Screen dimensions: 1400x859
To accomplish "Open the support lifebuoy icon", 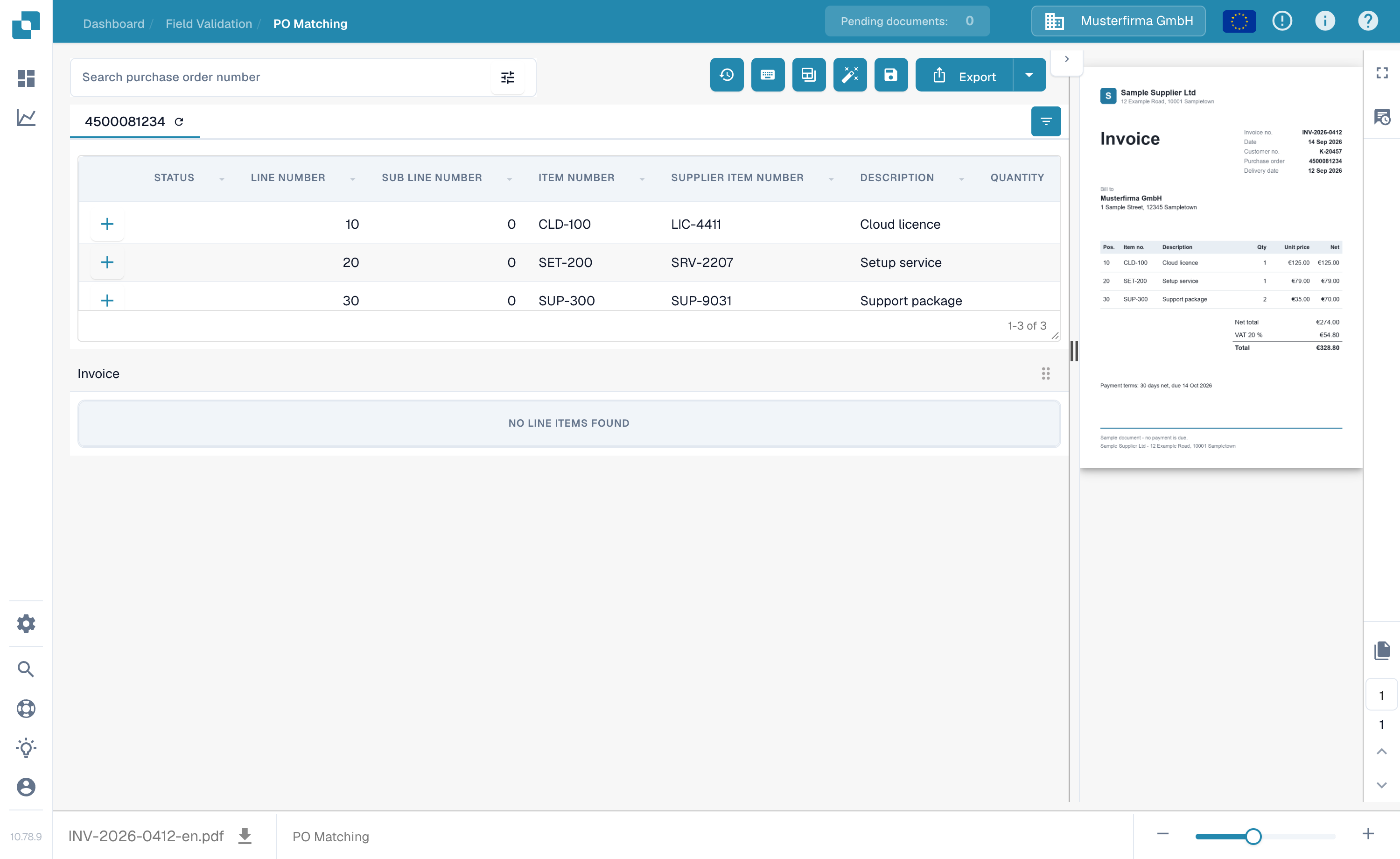I will pos(26,708).
